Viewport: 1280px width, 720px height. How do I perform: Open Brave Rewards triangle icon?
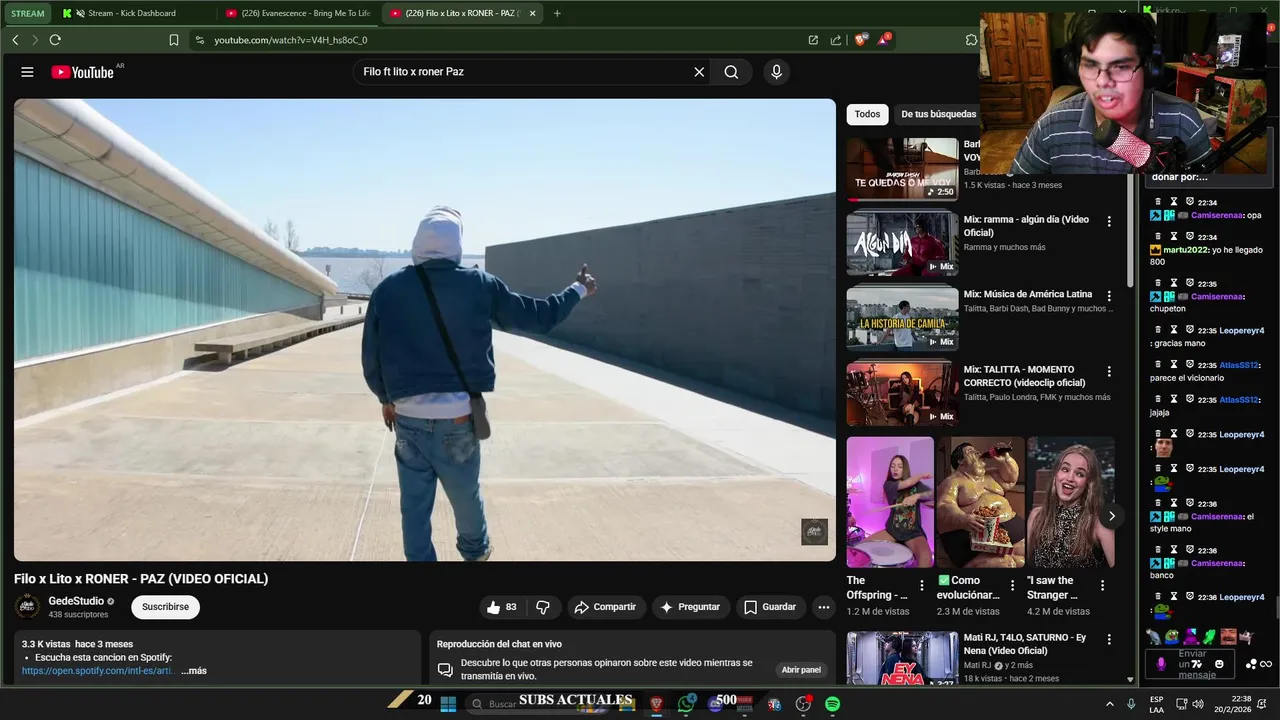884,40
